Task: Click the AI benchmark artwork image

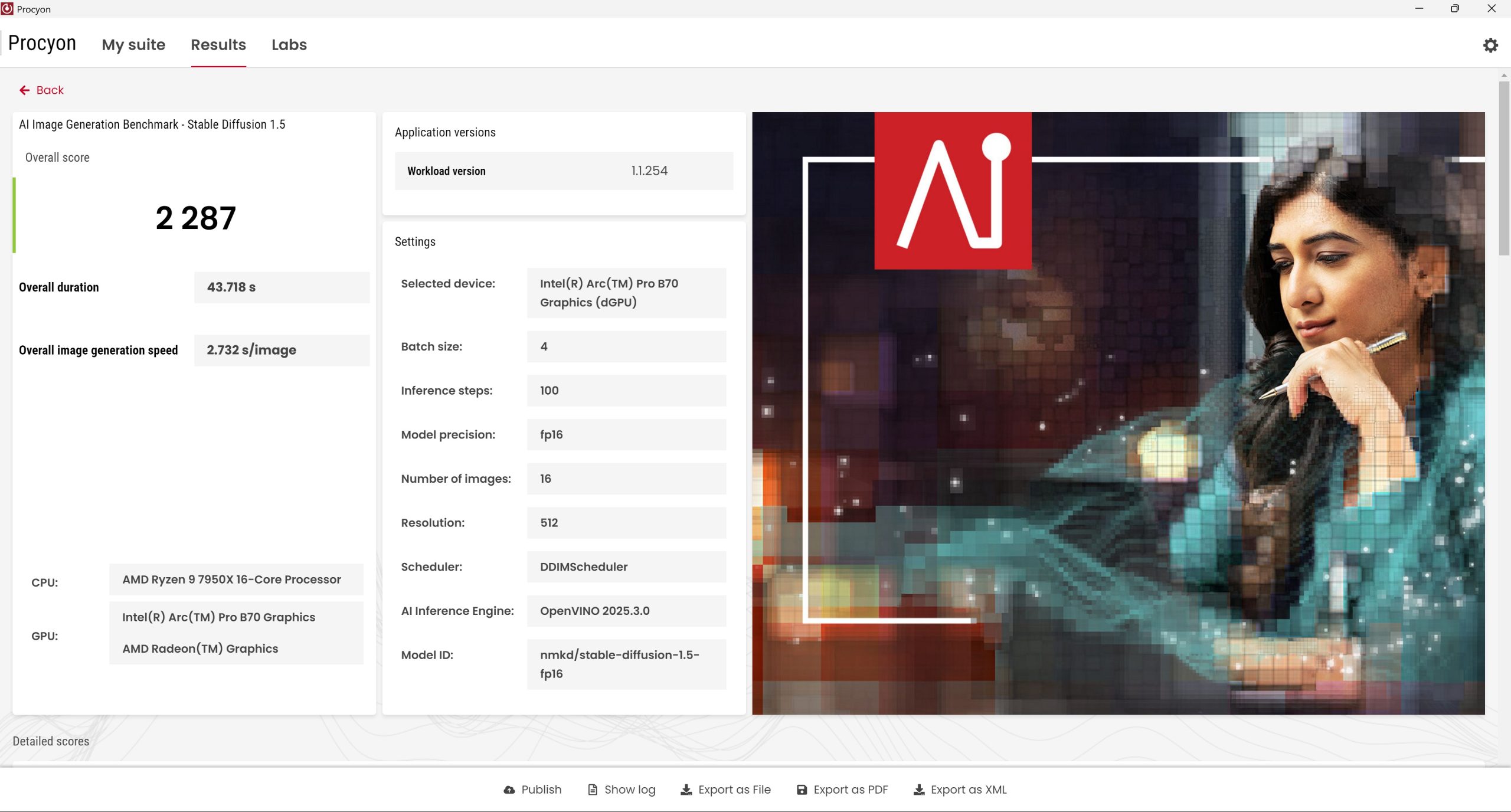Action: click(x=1118, y=413)
